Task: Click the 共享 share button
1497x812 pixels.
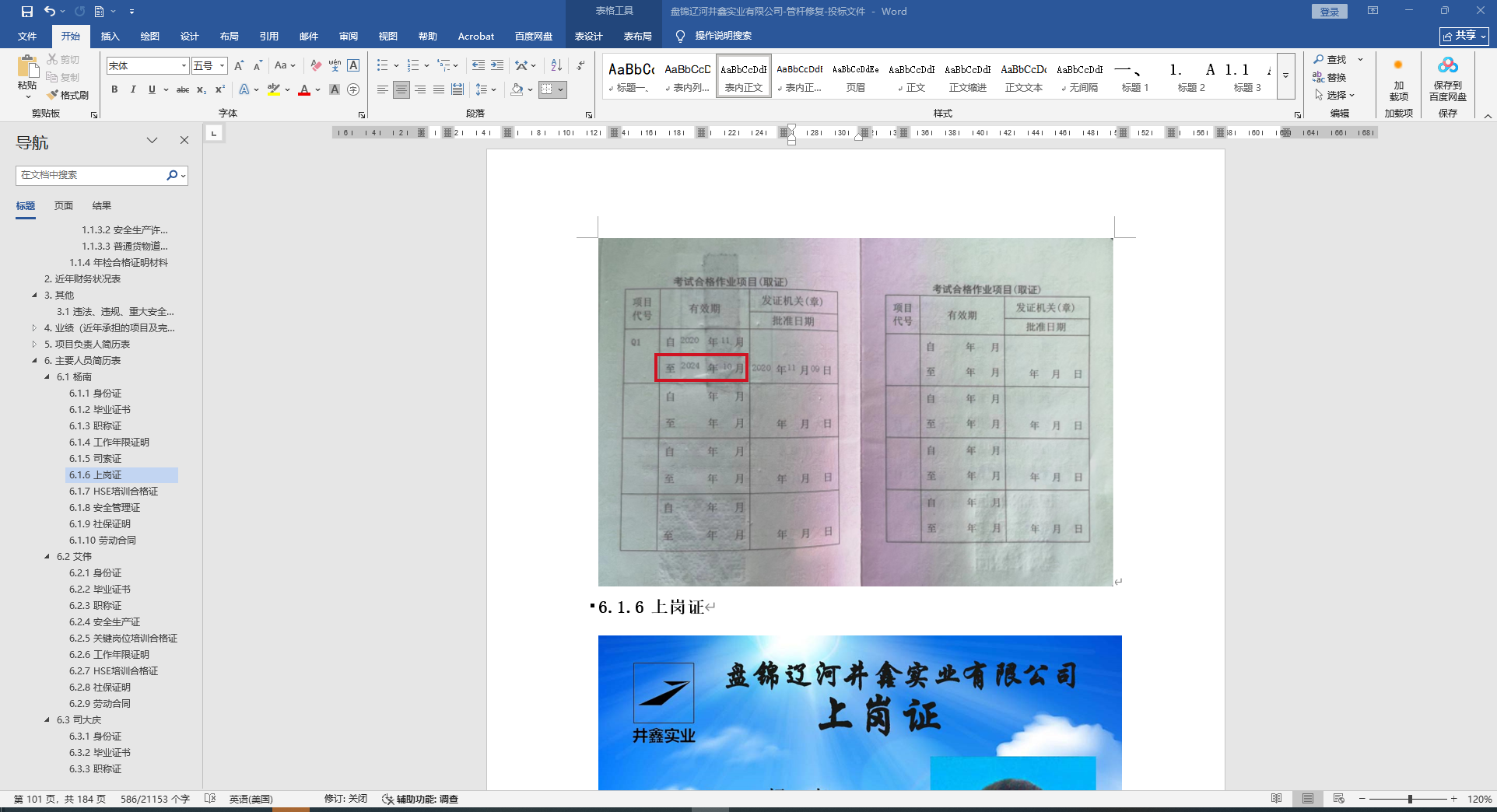Action: (x=1464, y=36)
